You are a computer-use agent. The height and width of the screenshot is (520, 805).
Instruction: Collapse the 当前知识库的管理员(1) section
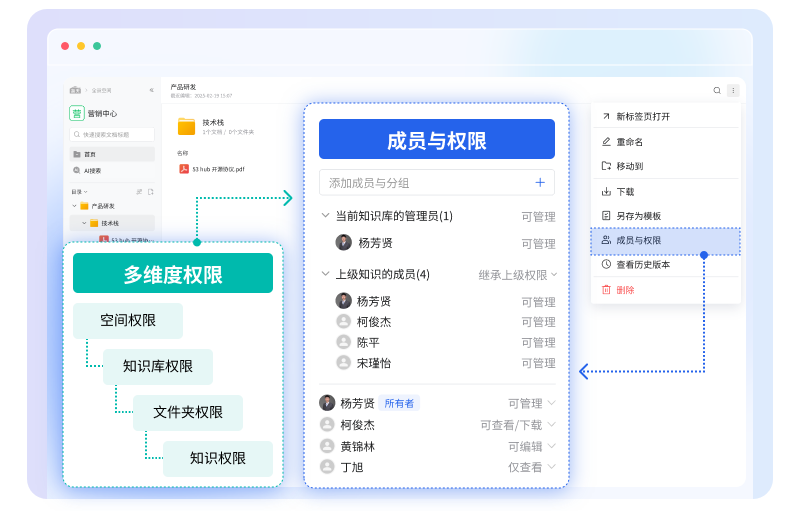[325, 215]
